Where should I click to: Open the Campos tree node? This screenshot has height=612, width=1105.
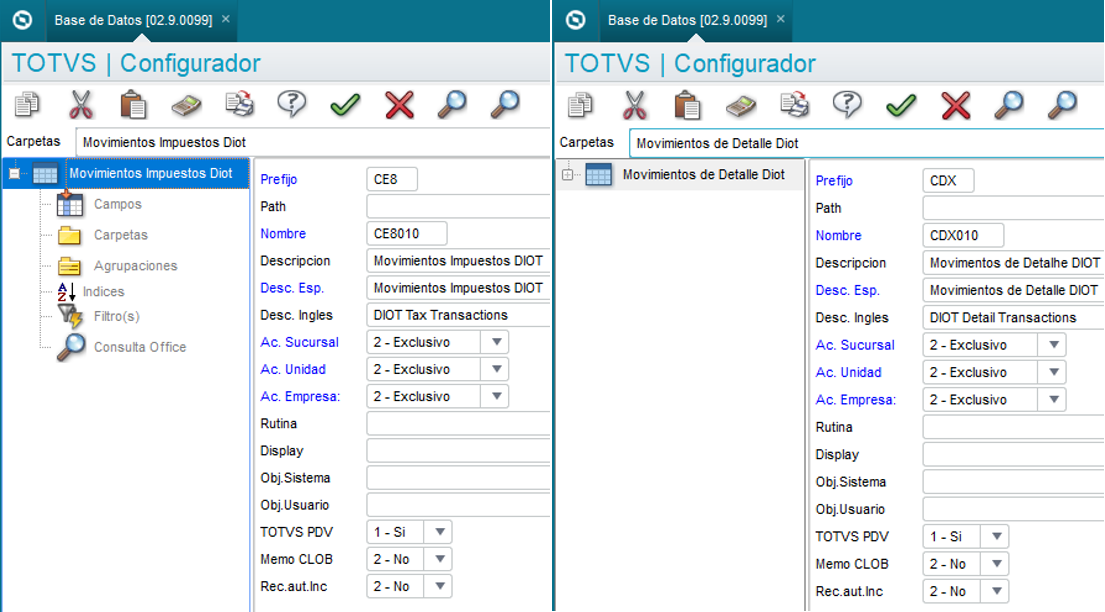[x=118, y=204]
